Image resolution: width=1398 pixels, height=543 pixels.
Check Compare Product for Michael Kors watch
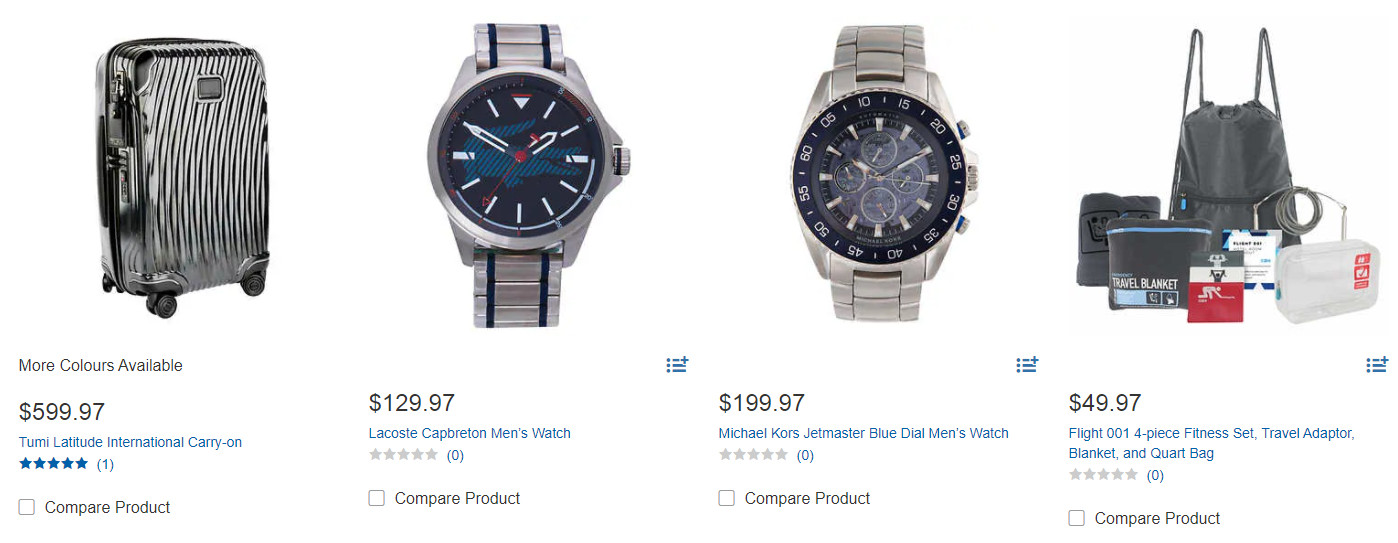(727, 498)
